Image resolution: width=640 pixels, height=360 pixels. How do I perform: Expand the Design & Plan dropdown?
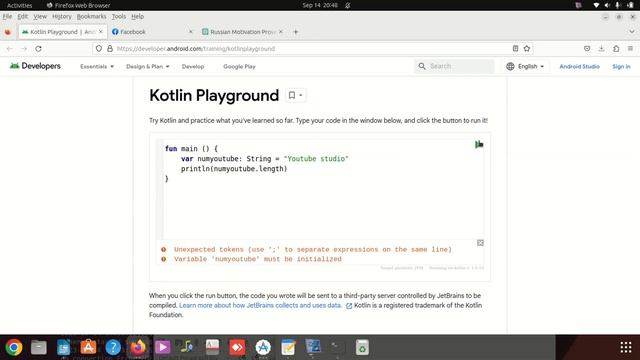click(x=147, y=66)
